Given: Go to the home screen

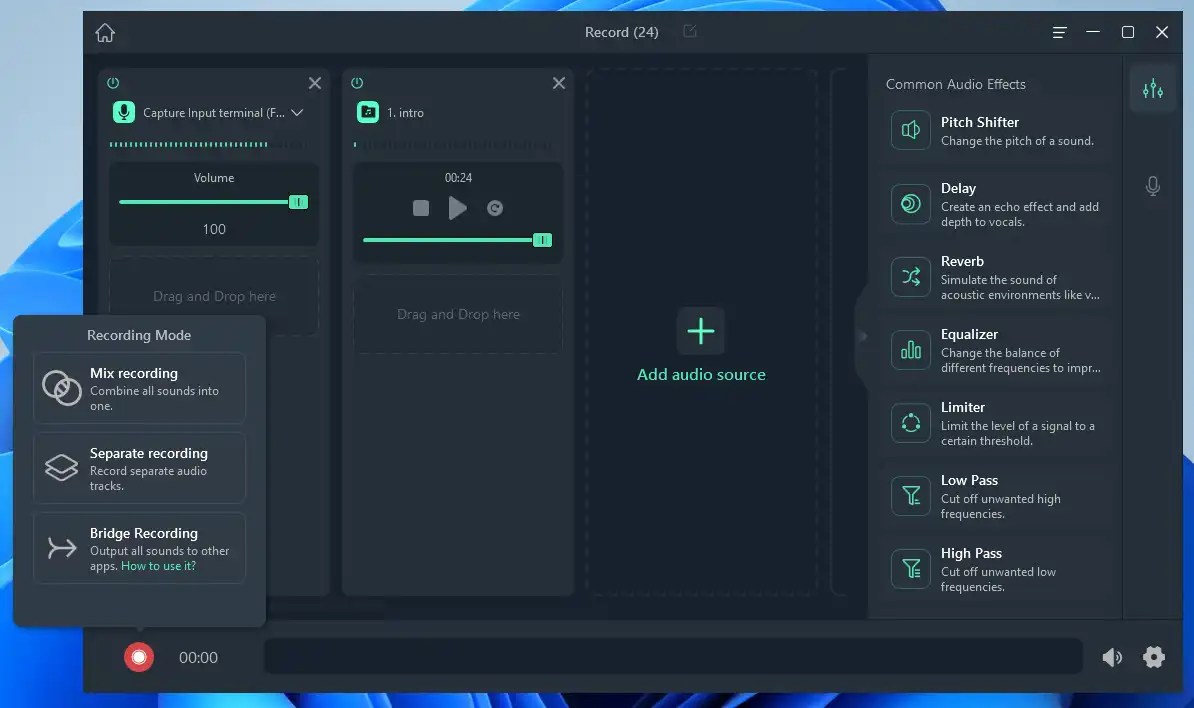Looking at the screenshot, I should (x=105, y=32).
